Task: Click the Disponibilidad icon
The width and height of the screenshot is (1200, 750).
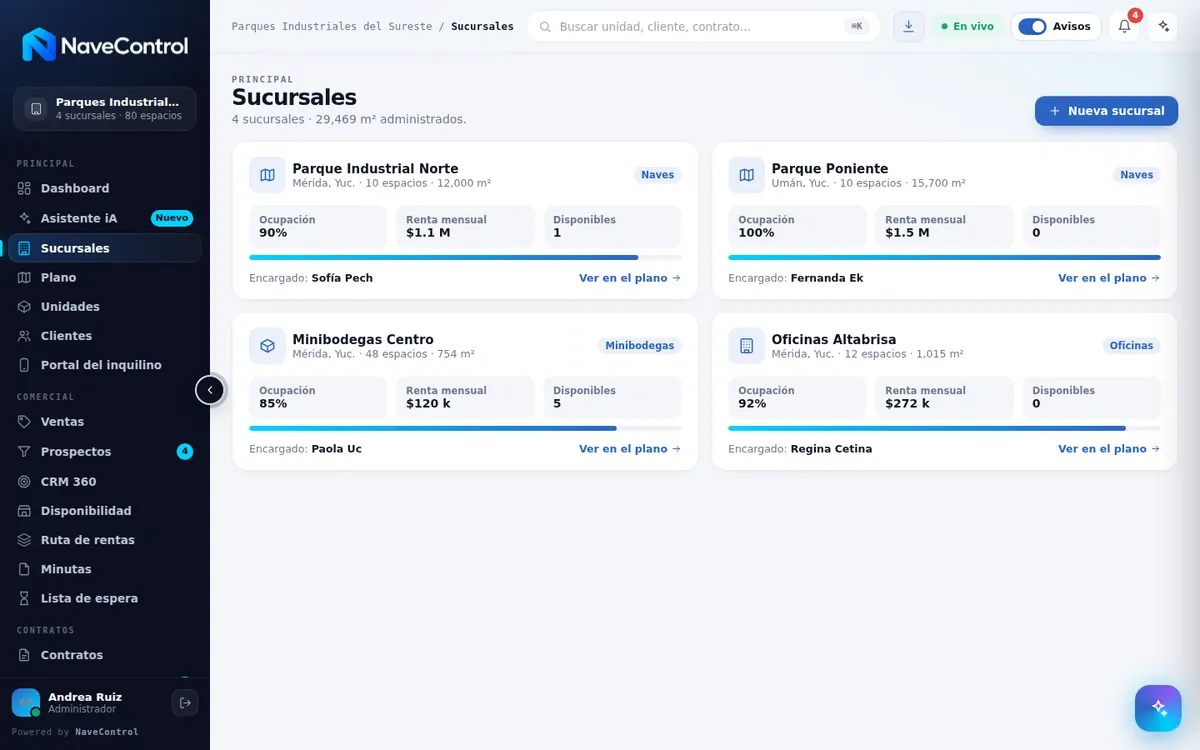Action: point(25,511)
